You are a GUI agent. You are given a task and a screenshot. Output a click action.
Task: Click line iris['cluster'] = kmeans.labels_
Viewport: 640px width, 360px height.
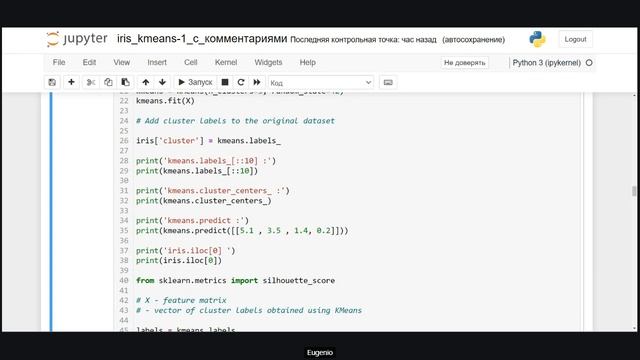[x=208, y=141]
